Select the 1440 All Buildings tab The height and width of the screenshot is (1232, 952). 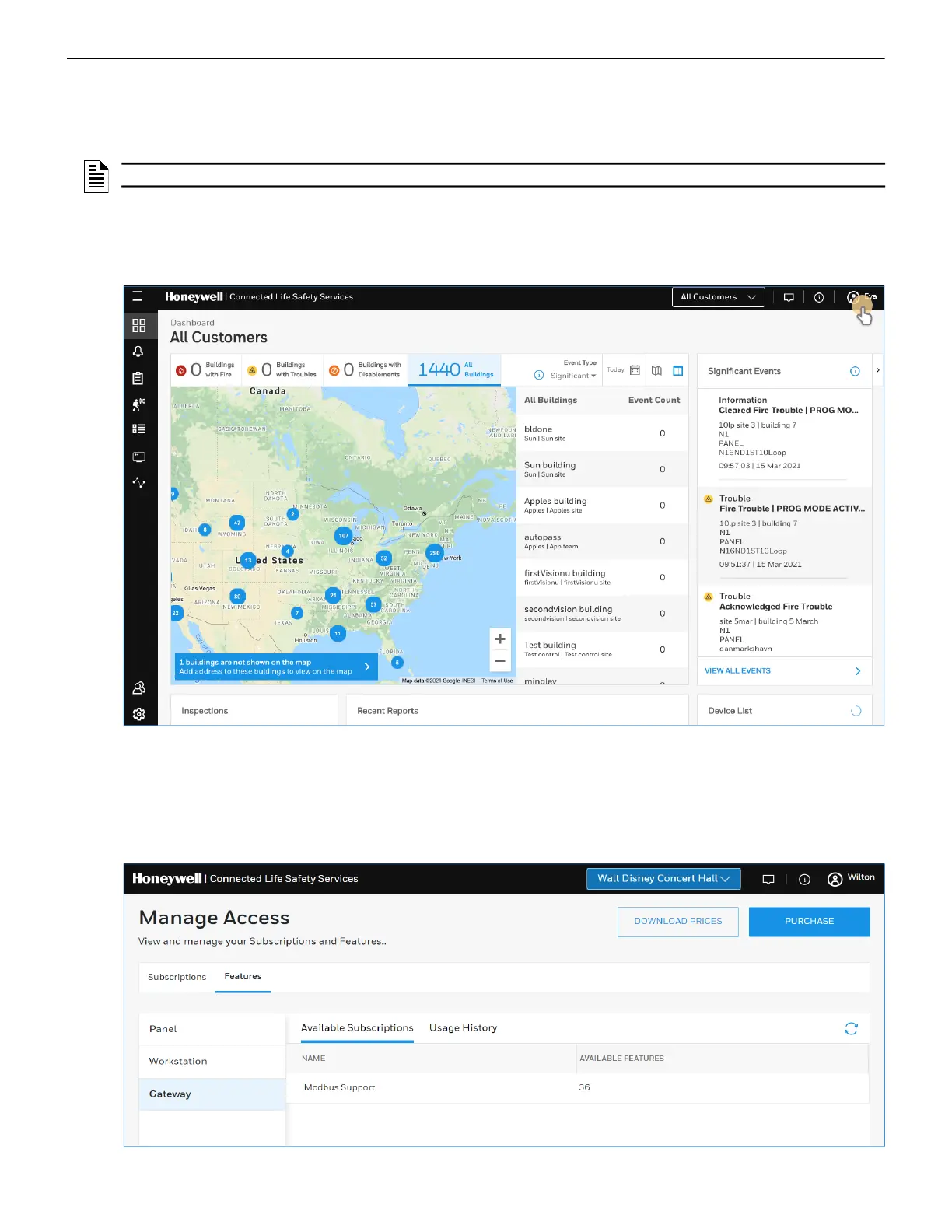coord(455,369)
